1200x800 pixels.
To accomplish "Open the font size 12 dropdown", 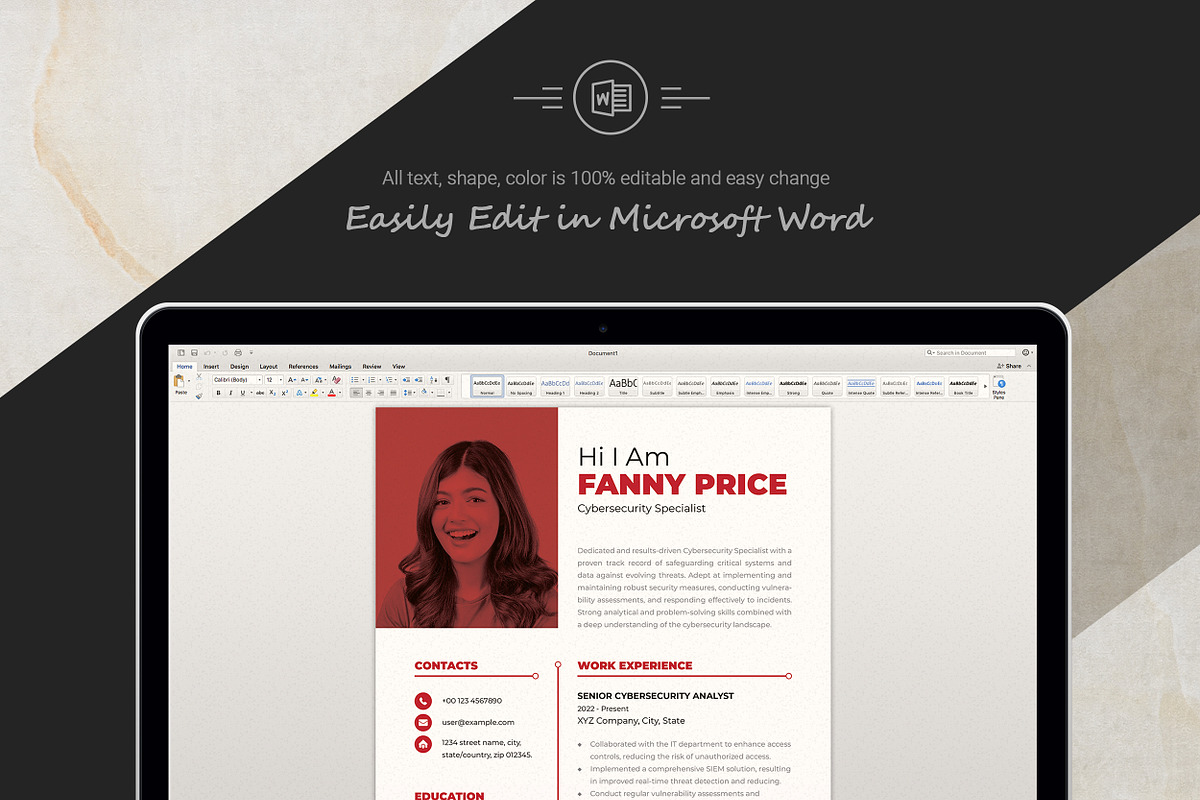I will (x=281, y=380).
